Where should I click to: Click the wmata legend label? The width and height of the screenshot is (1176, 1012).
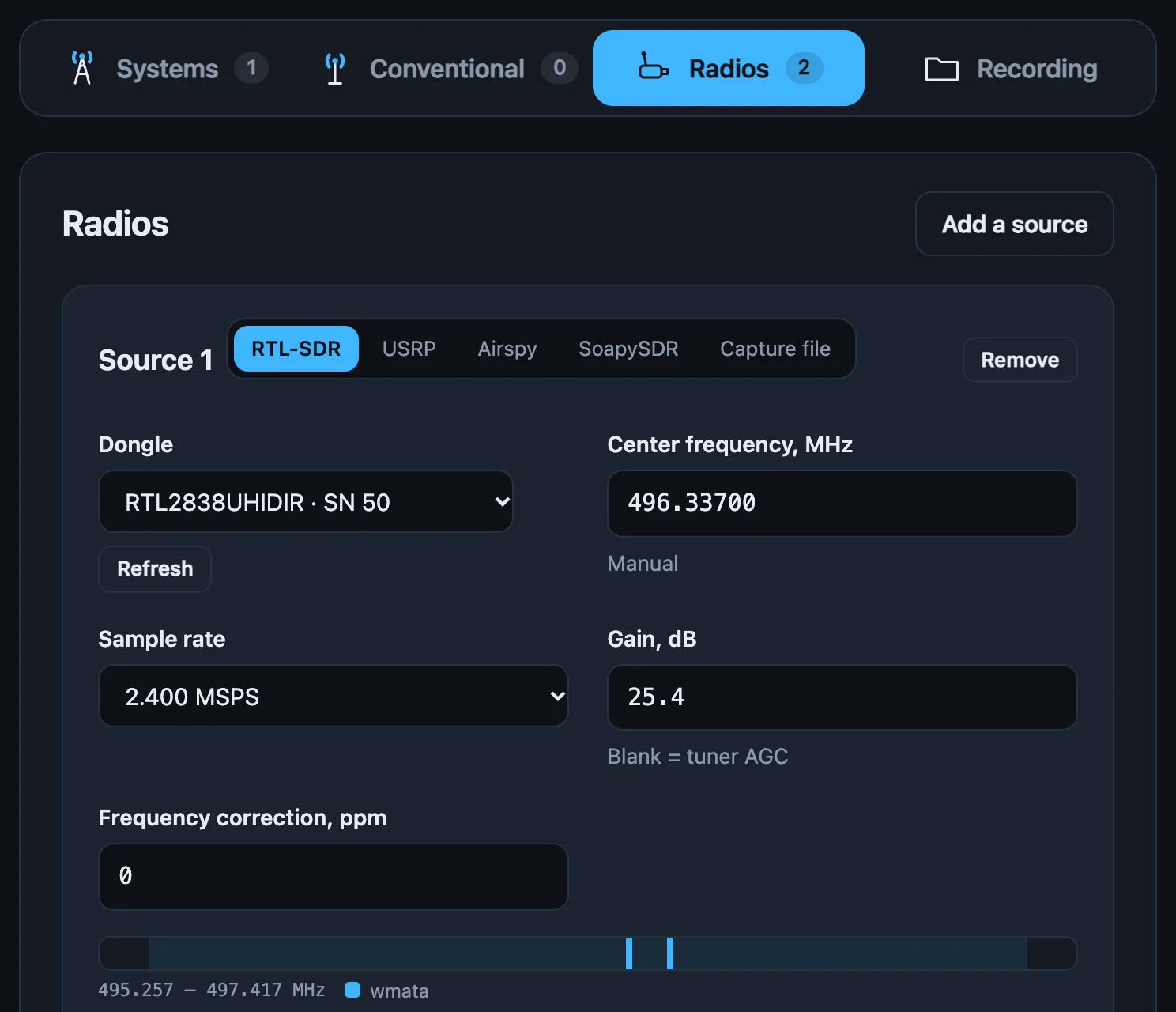(x=399, y=991)
